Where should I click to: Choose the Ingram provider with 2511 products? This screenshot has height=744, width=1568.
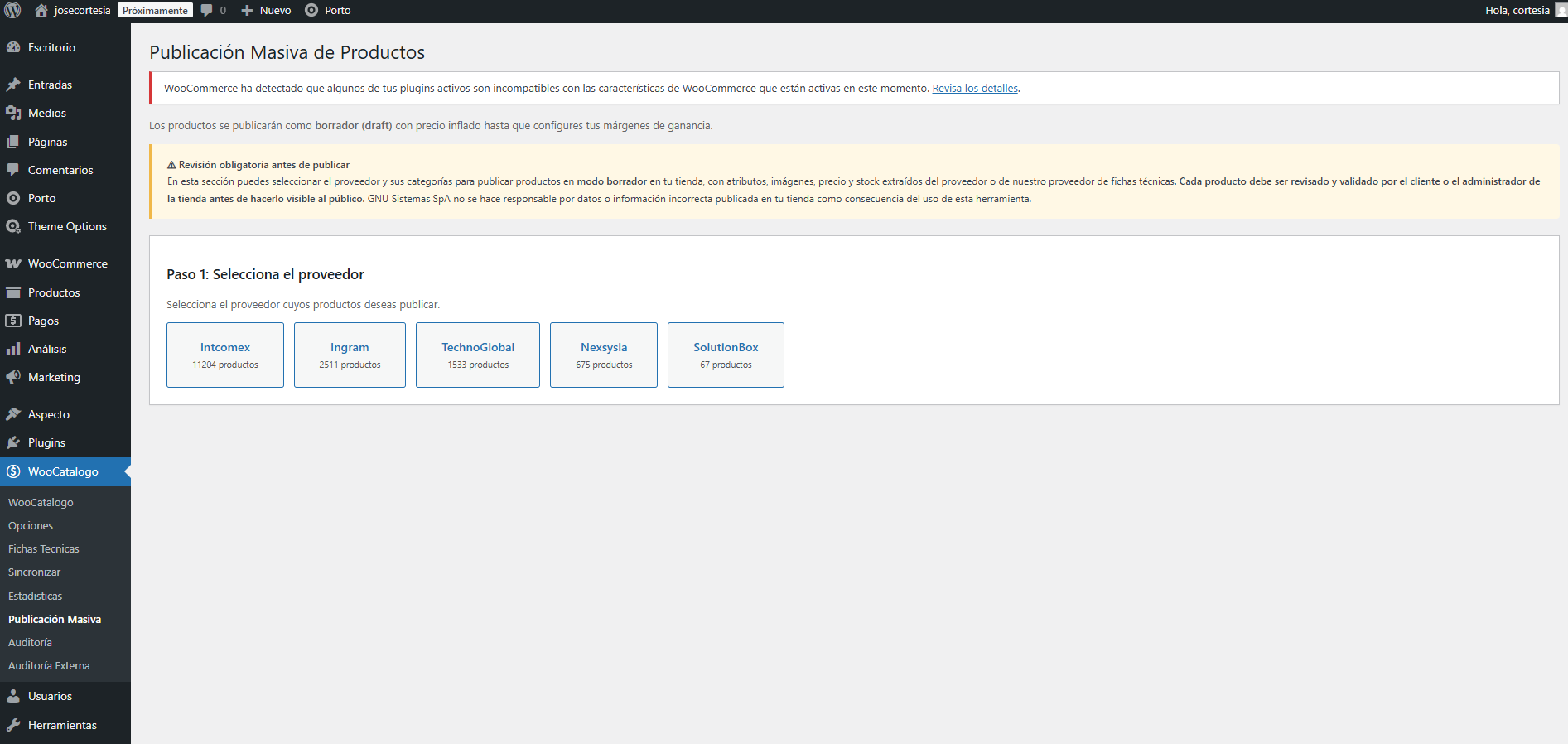350,355
